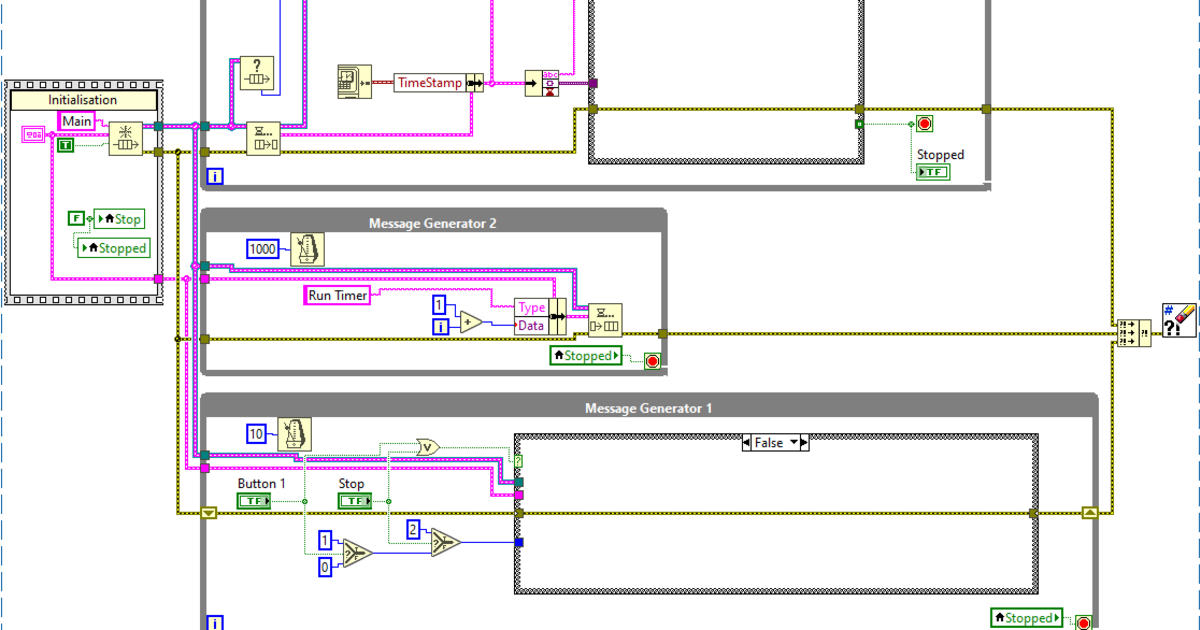Select the Stopped enum constant in Message Generator 2
The image size is (1200, 630).
coord(586,355)
